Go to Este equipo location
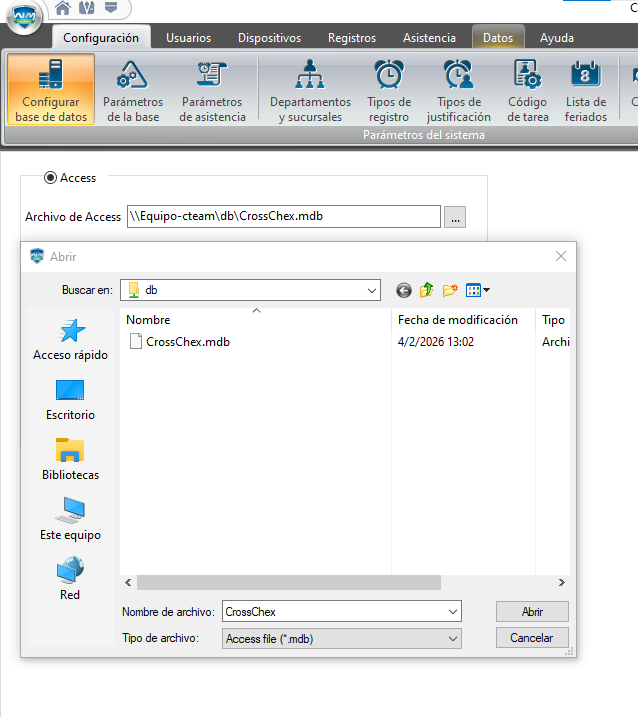The height and width of the screenshot is (717, 638). pyautogui.click(x=70, y=519)
